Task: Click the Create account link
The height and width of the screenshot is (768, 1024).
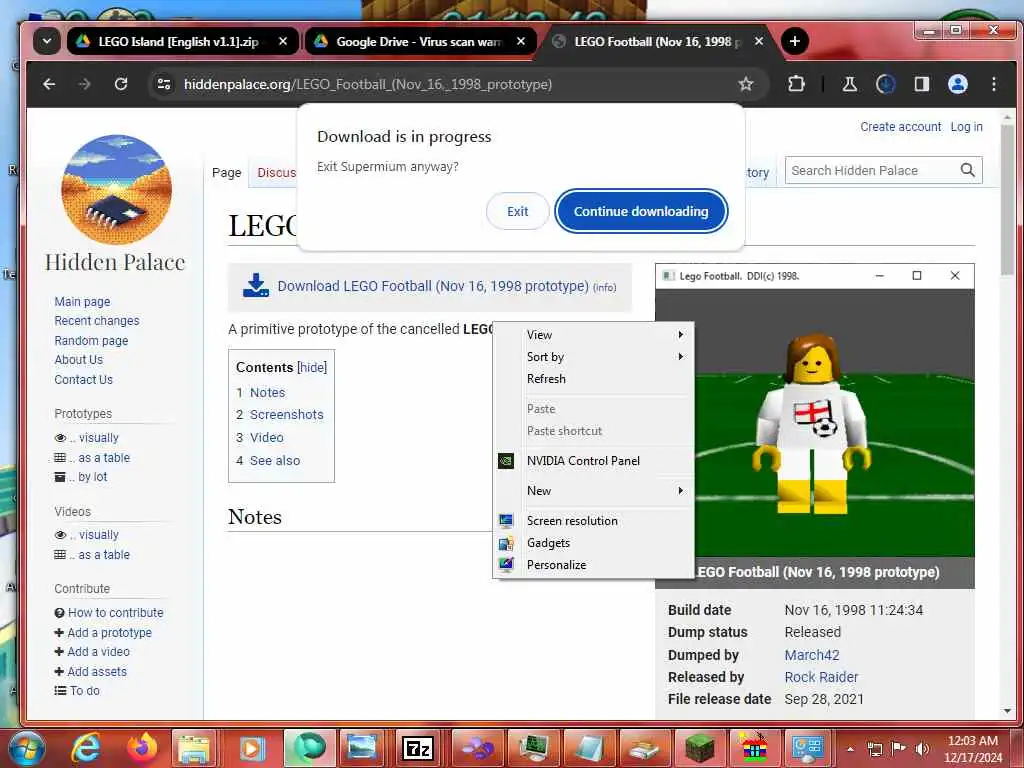Action: pyautogui.click(x=901, y=127)
